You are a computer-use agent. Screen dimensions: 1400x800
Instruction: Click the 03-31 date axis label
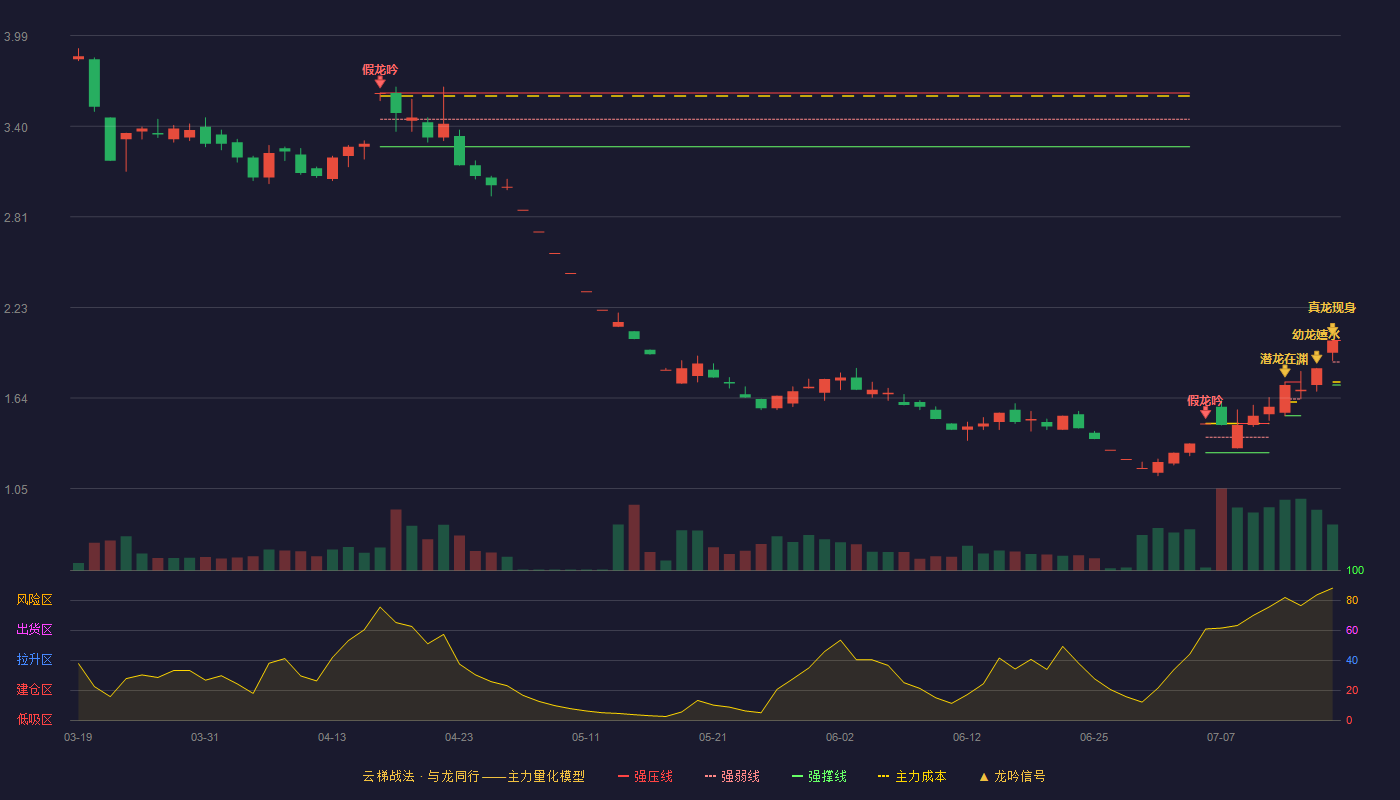(x=205, y=737)
